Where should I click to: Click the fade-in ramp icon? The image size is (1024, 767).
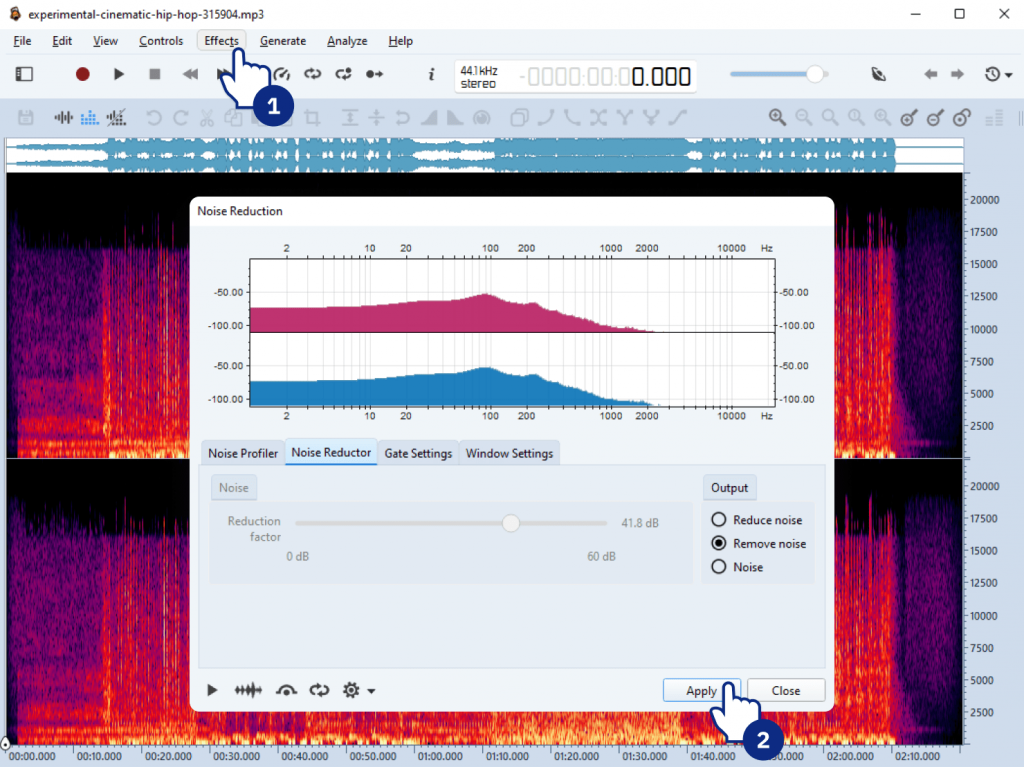(429, 118)
